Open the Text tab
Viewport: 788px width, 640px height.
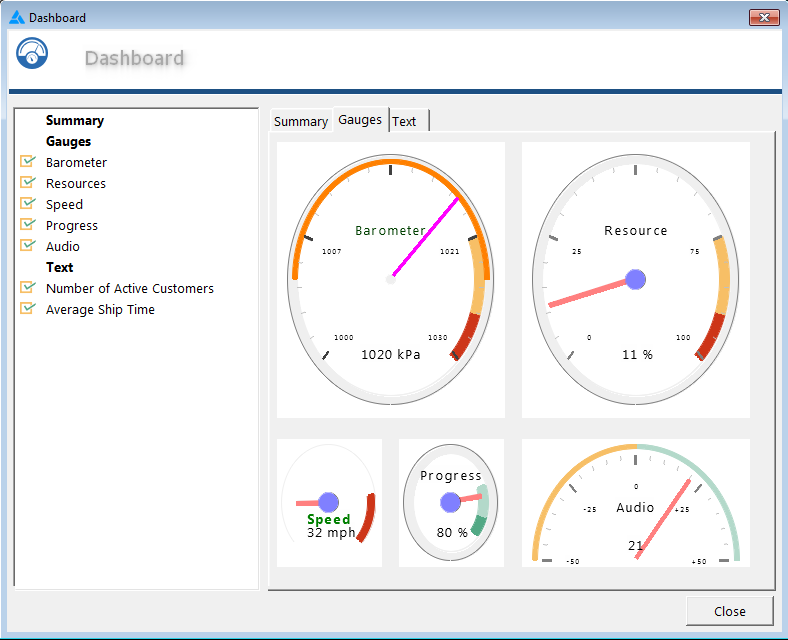tap(405, 121)
